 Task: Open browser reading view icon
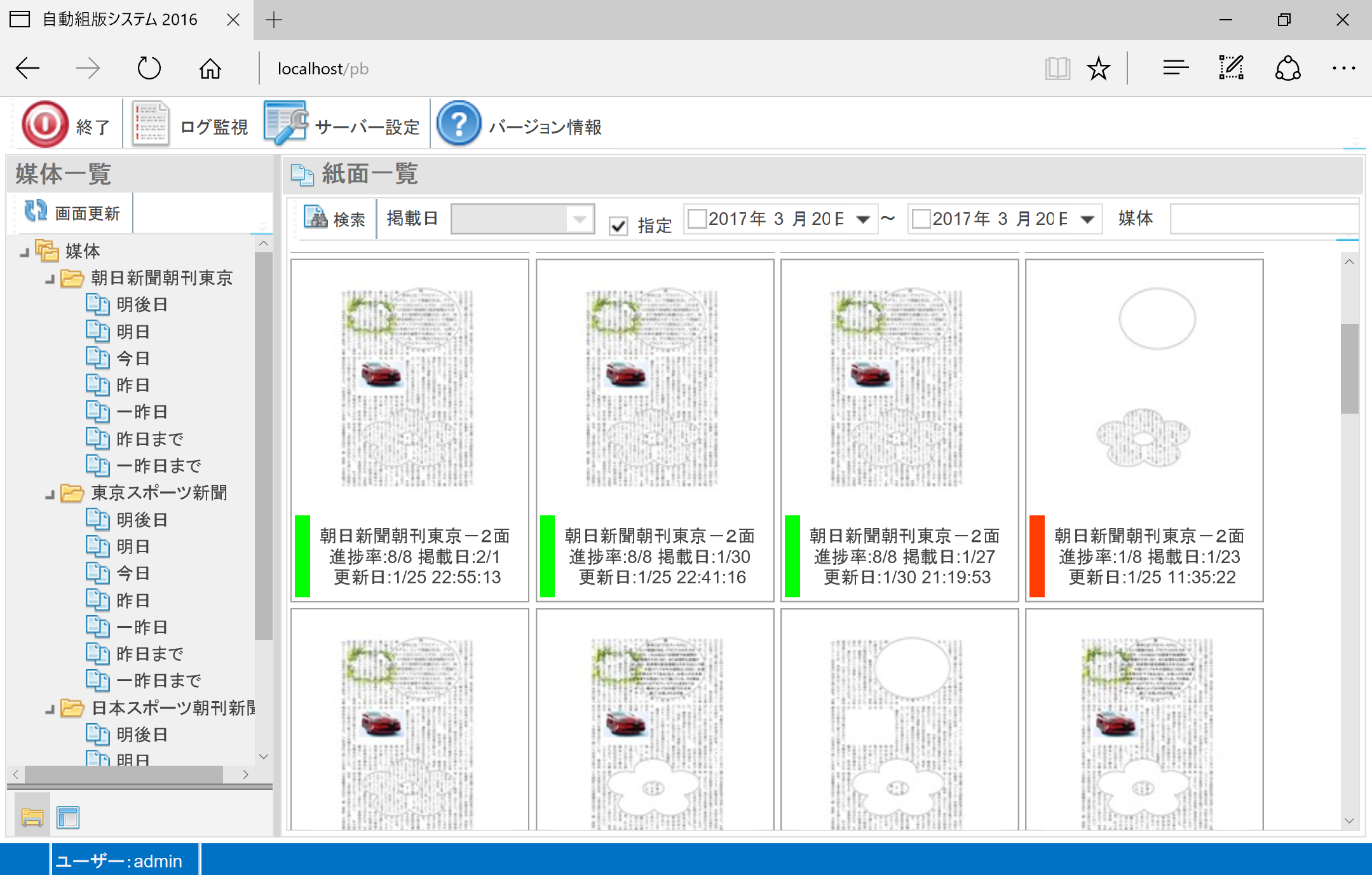point(1057,68)
